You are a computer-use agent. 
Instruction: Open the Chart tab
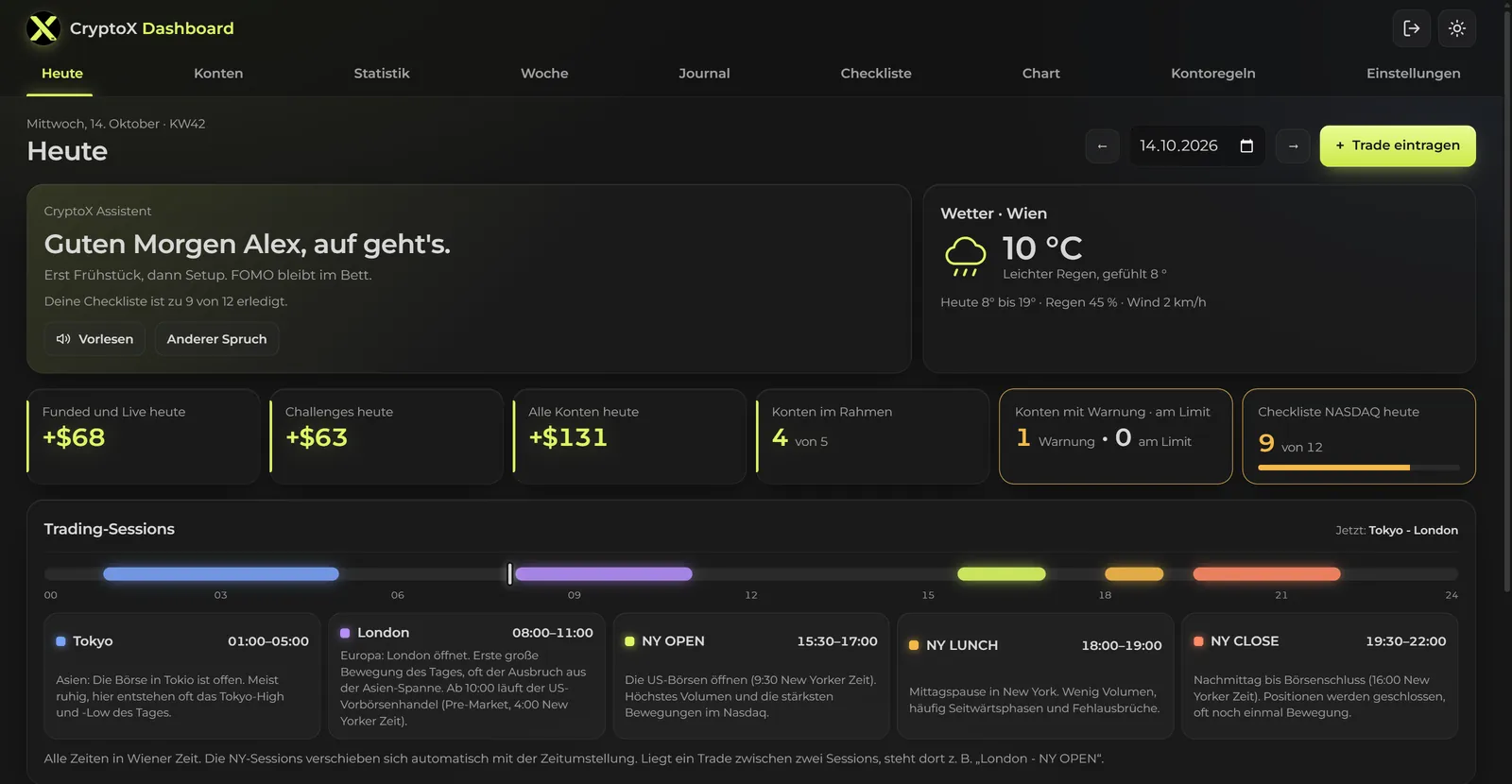pos(1041,74)
